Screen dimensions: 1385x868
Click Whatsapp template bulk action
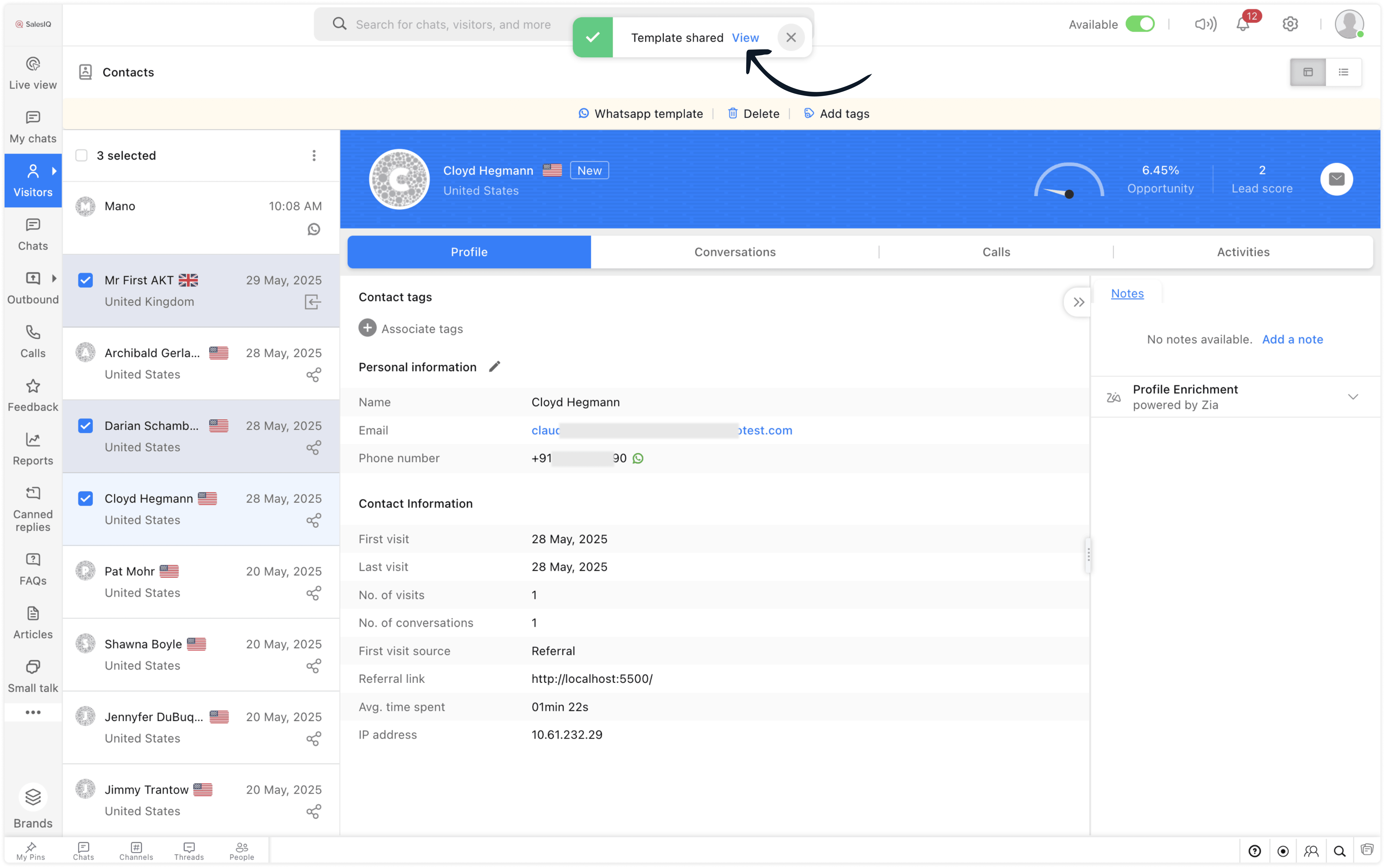click(x=641, y=114)
